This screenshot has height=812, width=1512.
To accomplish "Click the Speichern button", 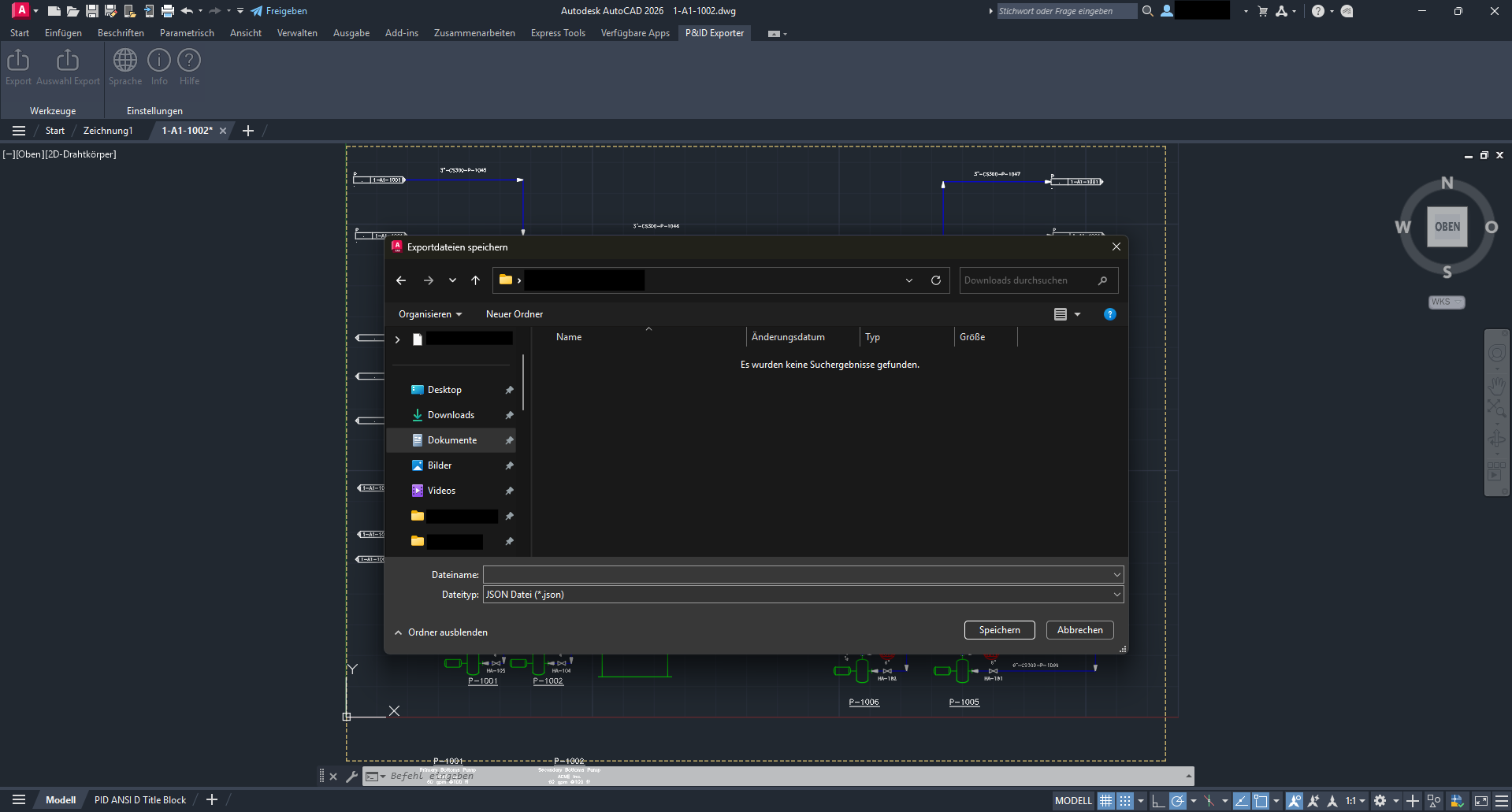I will click(998, 629).
